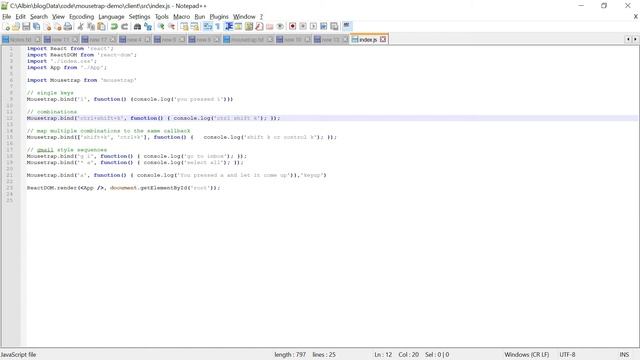Open the Window menu
Screen dimensions: 640x360
tap(244, 17)
